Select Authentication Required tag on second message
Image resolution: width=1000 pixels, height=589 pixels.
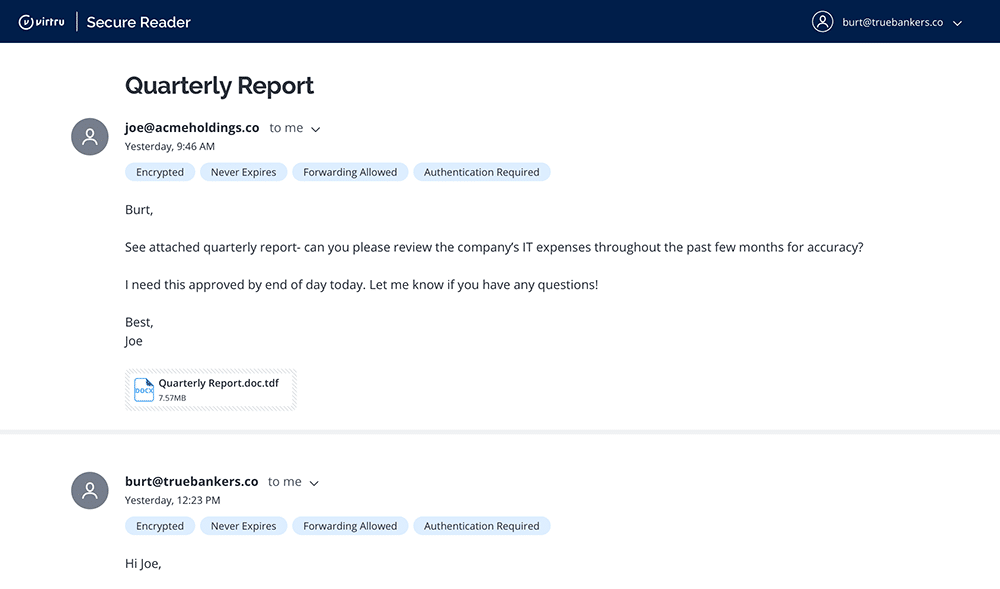481,526
